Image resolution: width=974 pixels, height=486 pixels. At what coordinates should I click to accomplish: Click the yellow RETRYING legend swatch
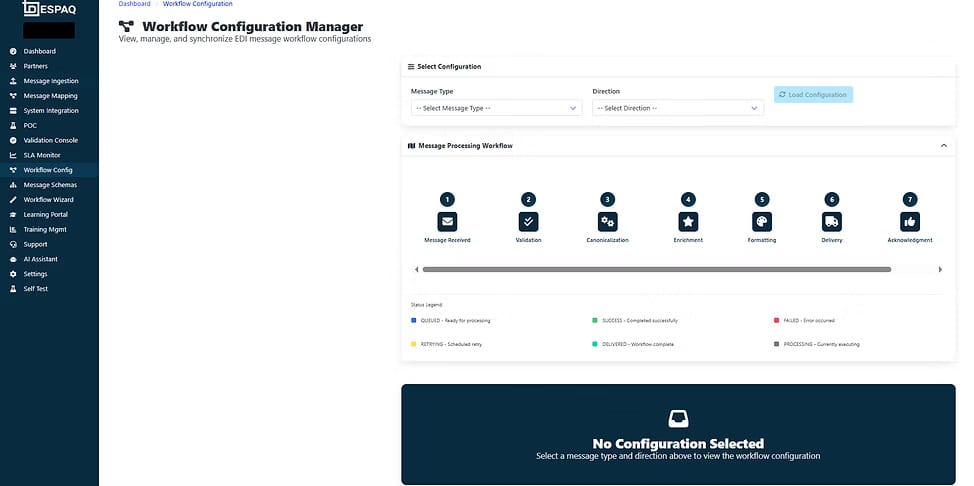414,344
